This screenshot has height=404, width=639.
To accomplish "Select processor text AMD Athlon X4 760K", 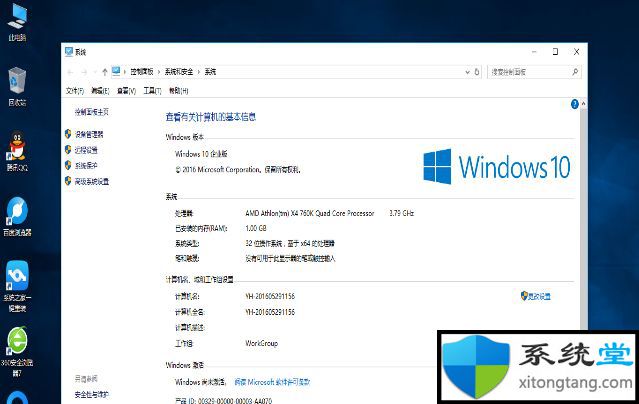I will pos(310,213).
